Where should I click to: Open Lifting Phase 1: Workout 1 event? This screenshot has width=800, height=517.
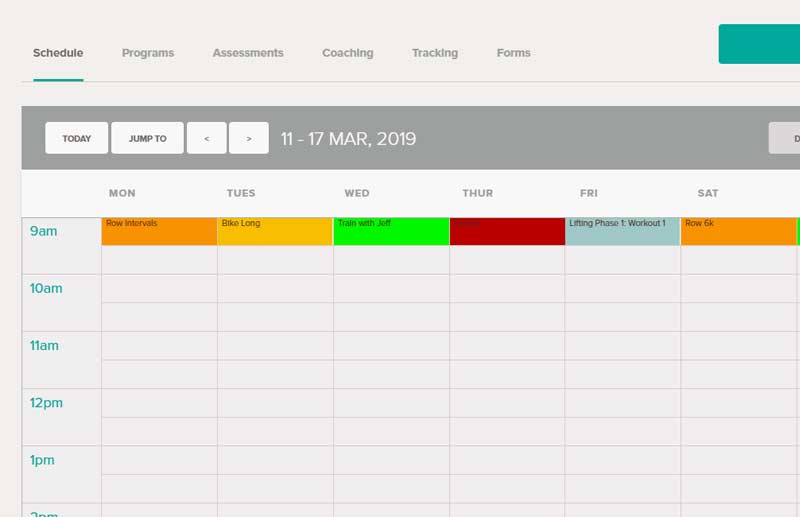pos(623,231)
